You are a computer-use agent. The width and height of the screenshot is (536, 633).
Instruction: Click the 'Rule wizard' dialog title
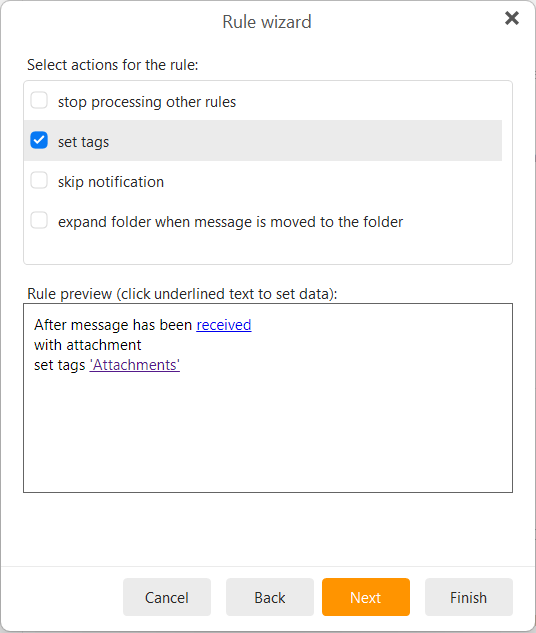pyautogui.click(x=267, y=22)
